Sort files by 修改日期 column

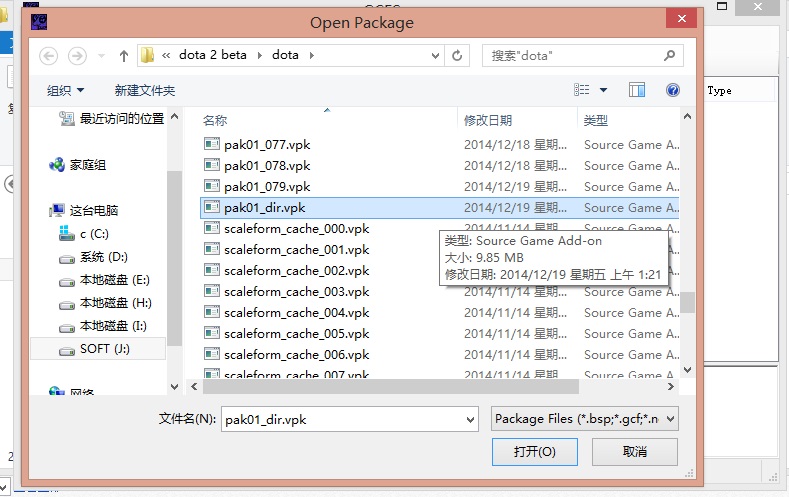(x=488, y=120)
